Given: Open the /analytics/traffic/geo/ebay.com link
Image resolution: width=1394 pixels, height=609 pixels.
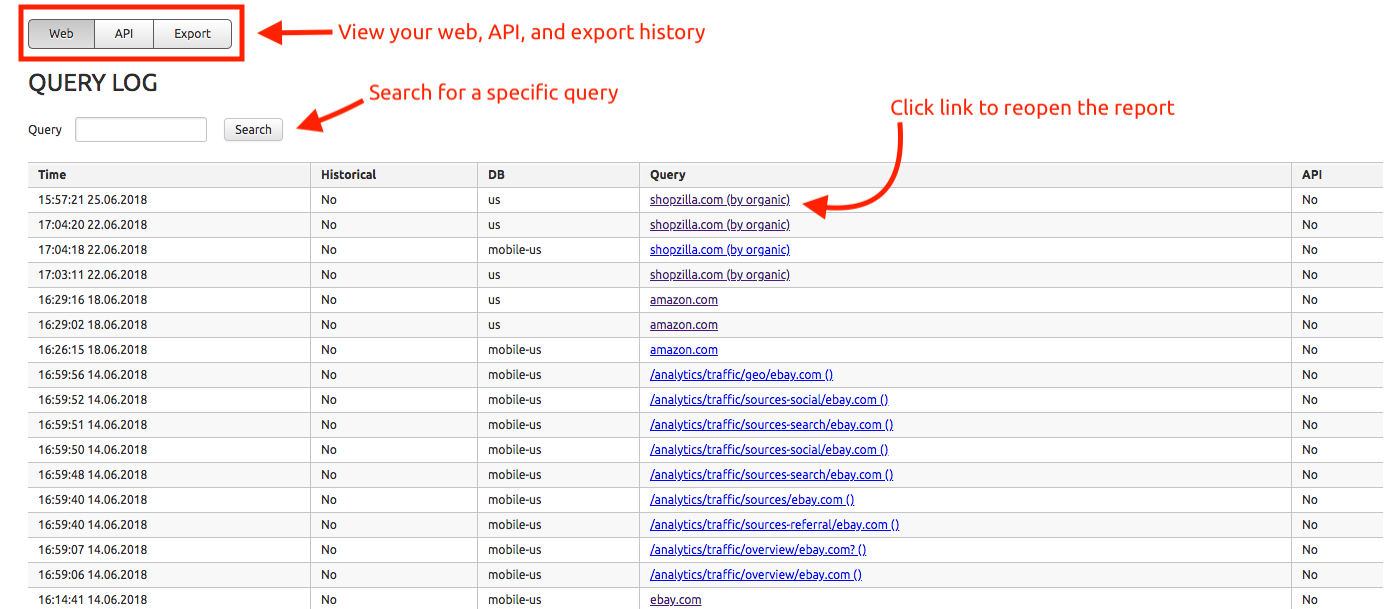Looking at the screenshot, I should pyautogui.click(x=741, y=375).
